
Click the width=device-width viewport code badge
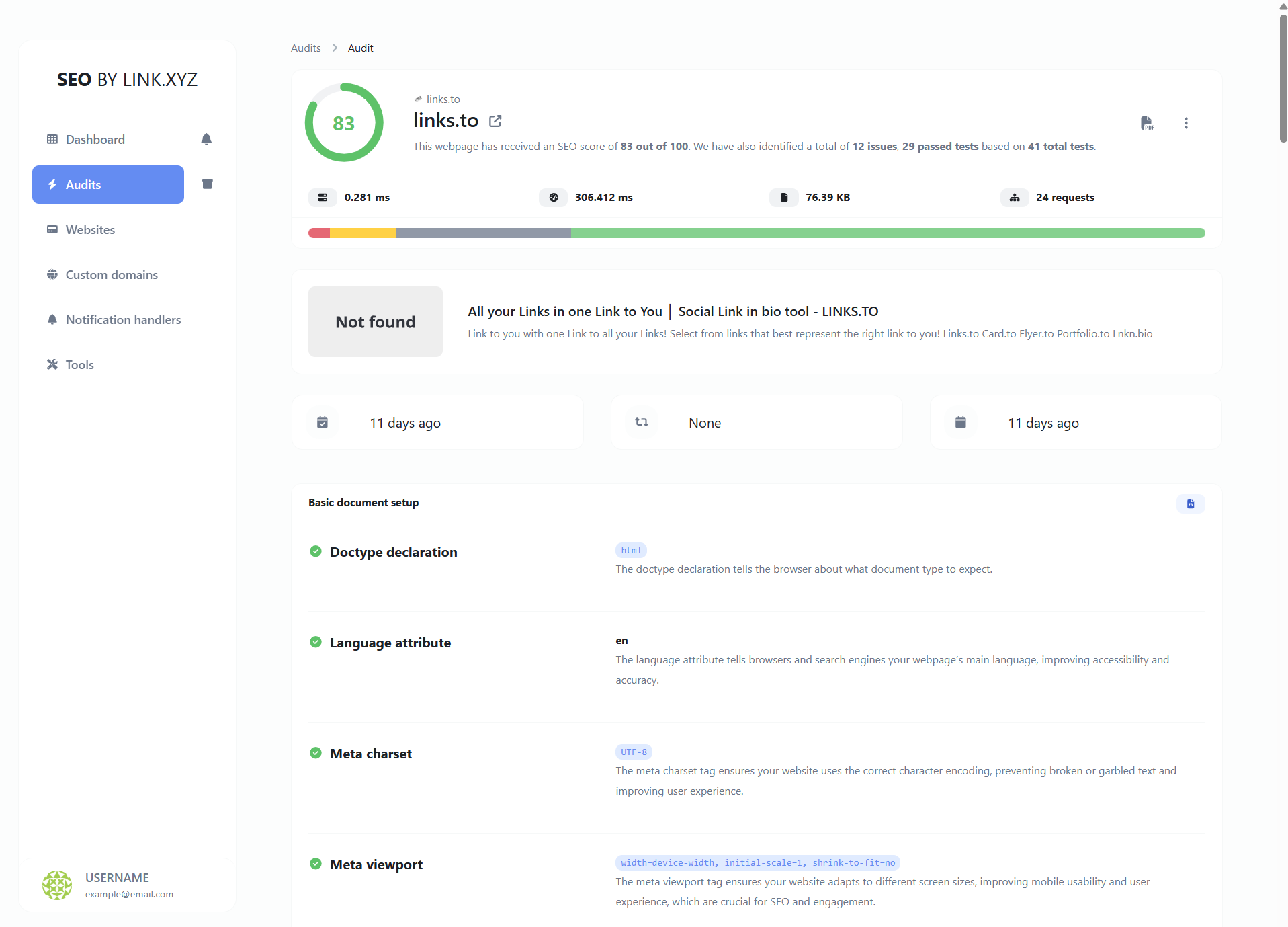point(758,862)
